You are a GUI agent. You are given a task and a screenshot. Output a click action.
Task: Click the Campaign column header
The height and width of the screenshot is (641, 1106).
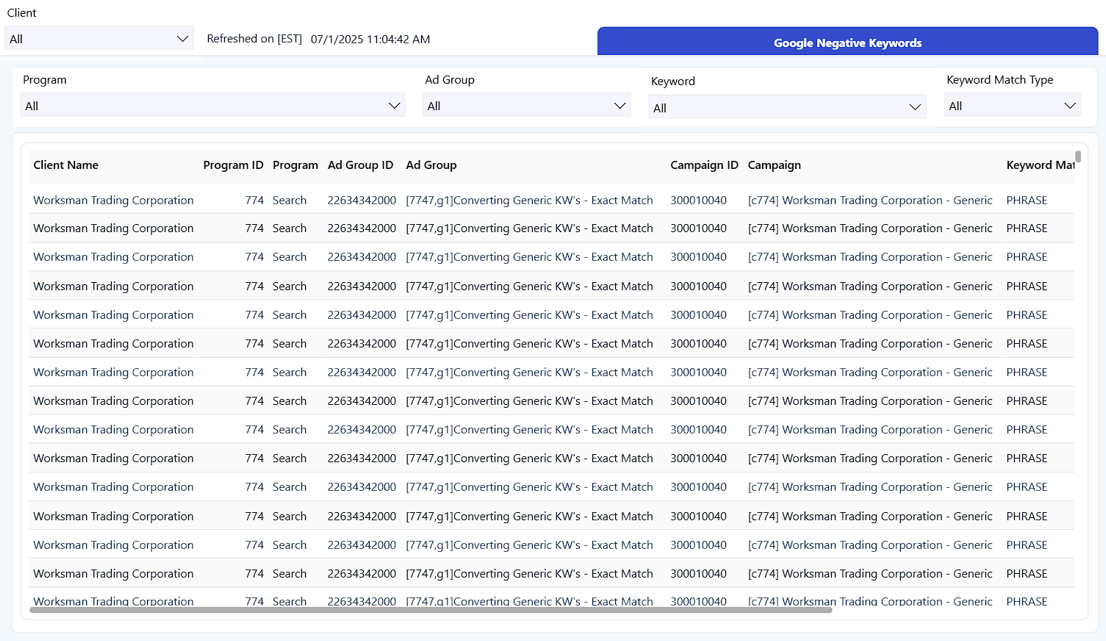coord(774,165)
